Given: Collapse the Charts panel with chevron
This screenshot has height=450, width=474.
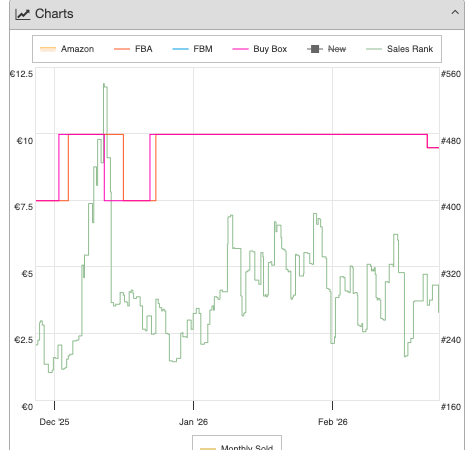Looking at the screenshot, I should (455, 13).
